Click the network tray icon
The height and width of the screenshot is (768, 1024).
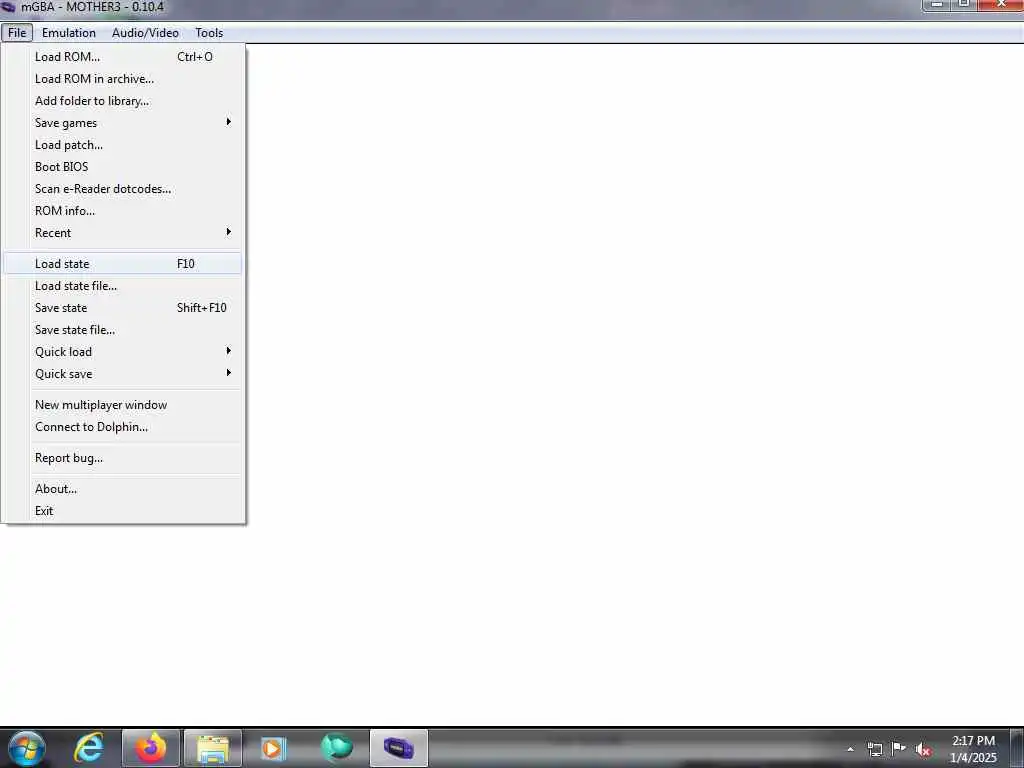874,749
